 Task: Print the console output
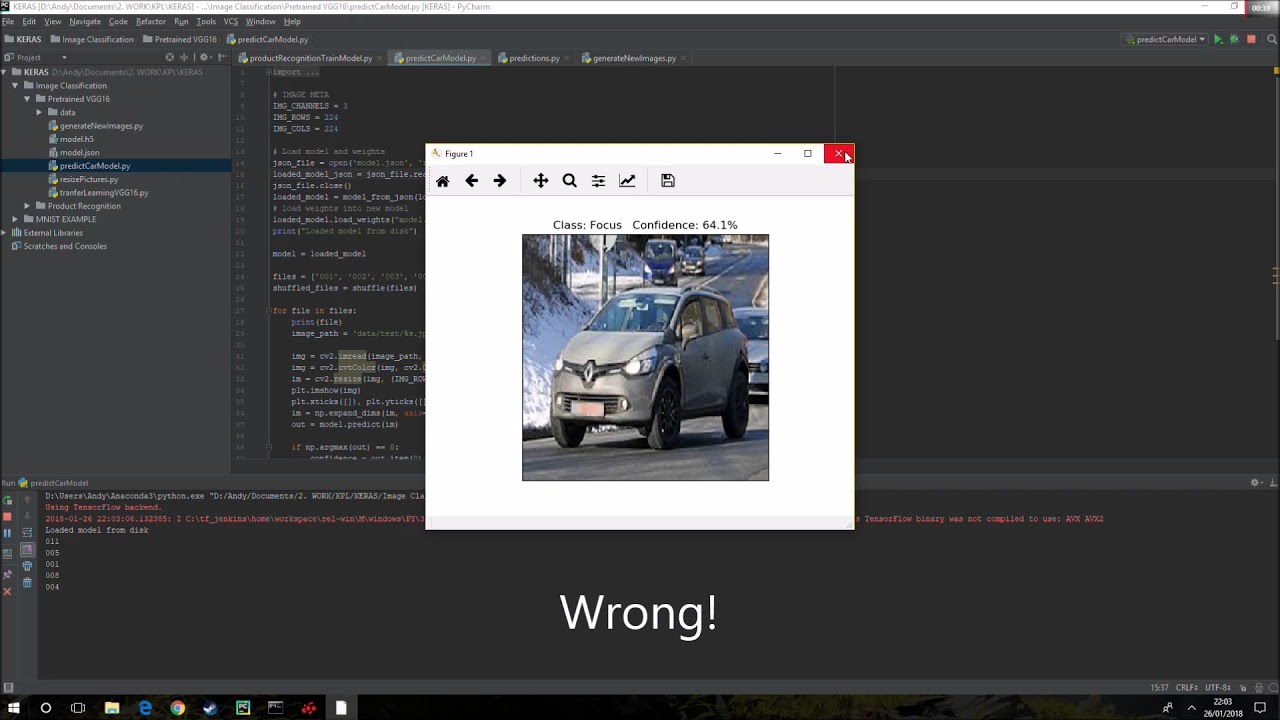(x=27, y=566)
